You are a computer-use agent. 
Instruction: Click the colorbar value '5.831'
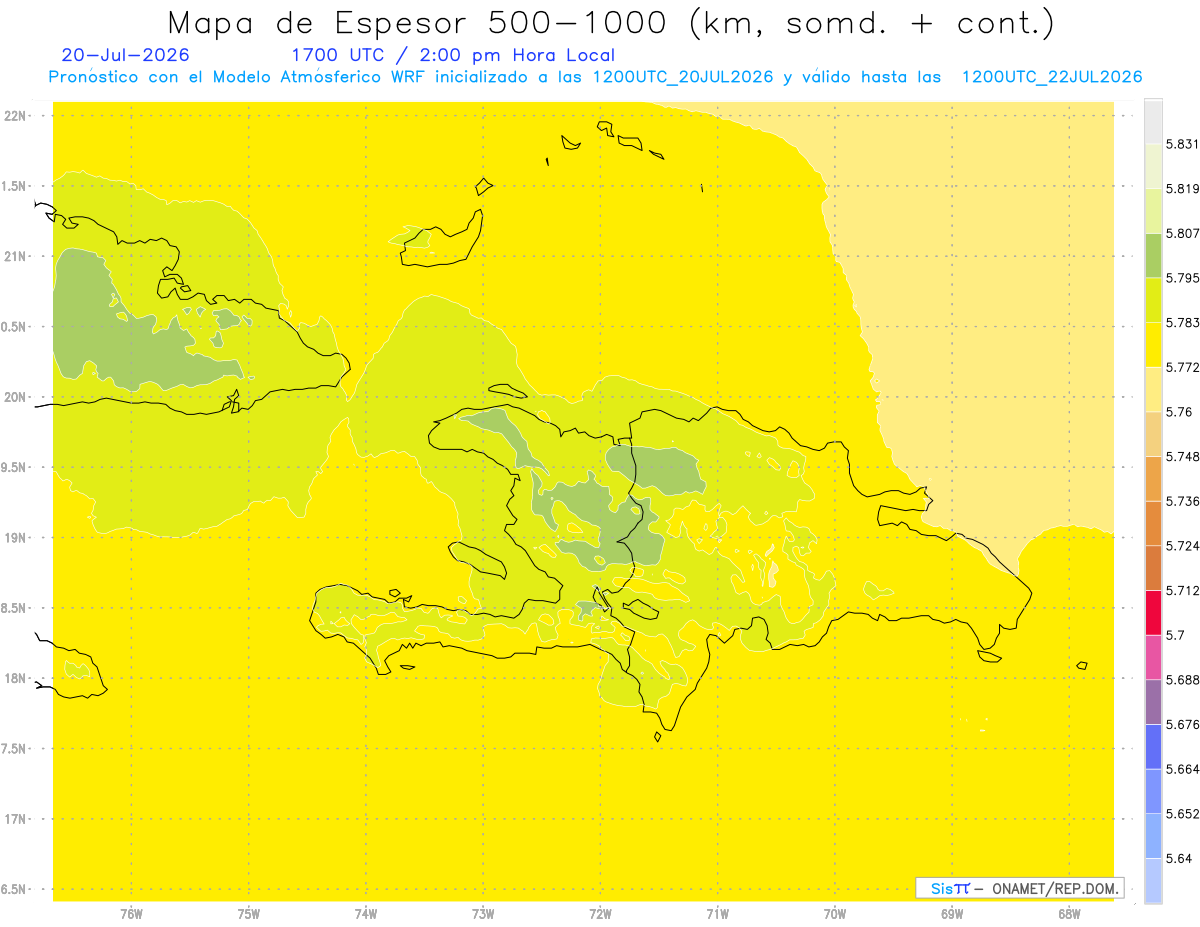pos(1183,144)
